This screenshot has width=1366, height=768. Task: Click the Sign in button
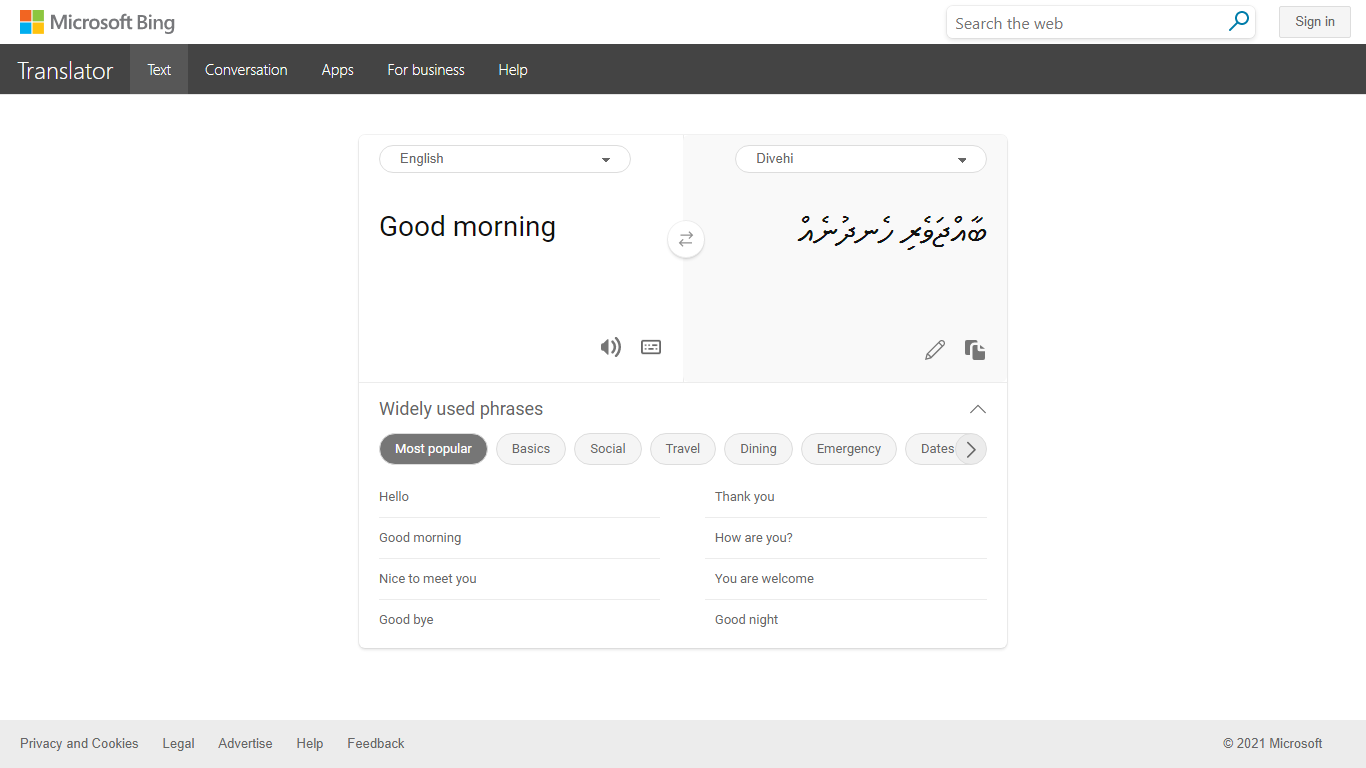(x=1315, y=22)
